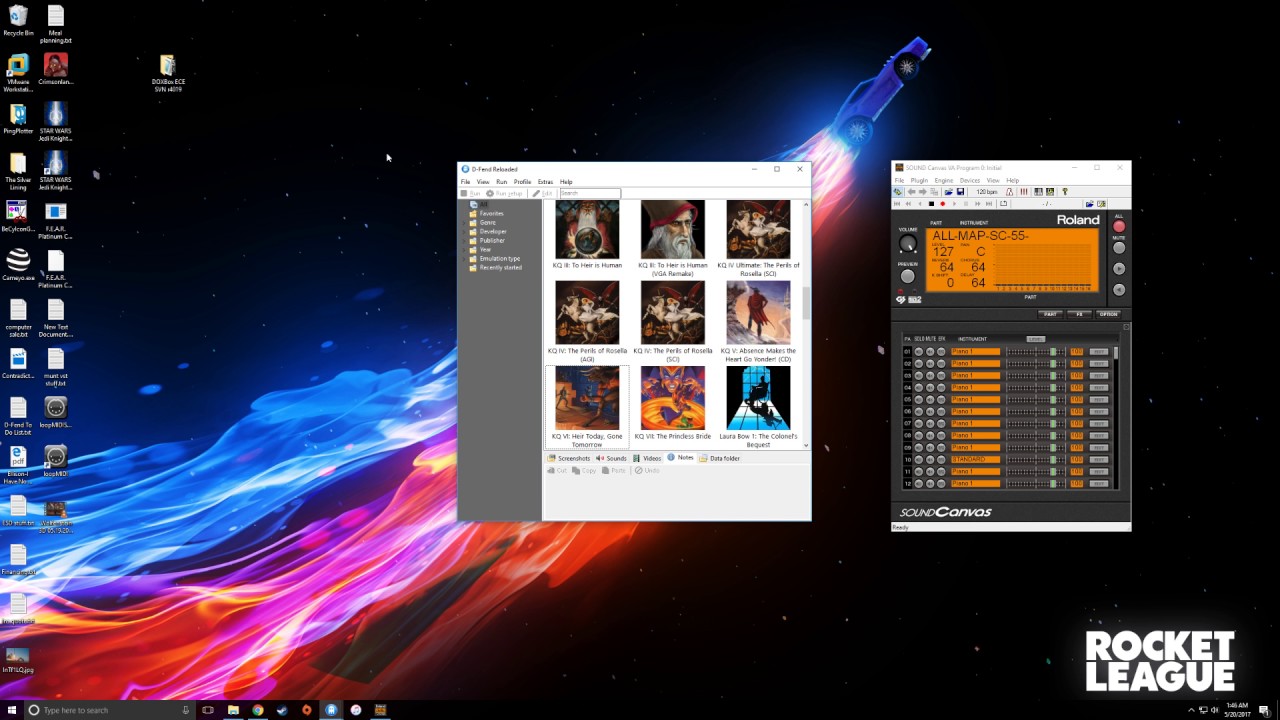Viewport: 1280px width, 720px height.
Task: Open DOSBox ECE SVN desktop folder
Action: pyautogui.click(x=167, y=73)
